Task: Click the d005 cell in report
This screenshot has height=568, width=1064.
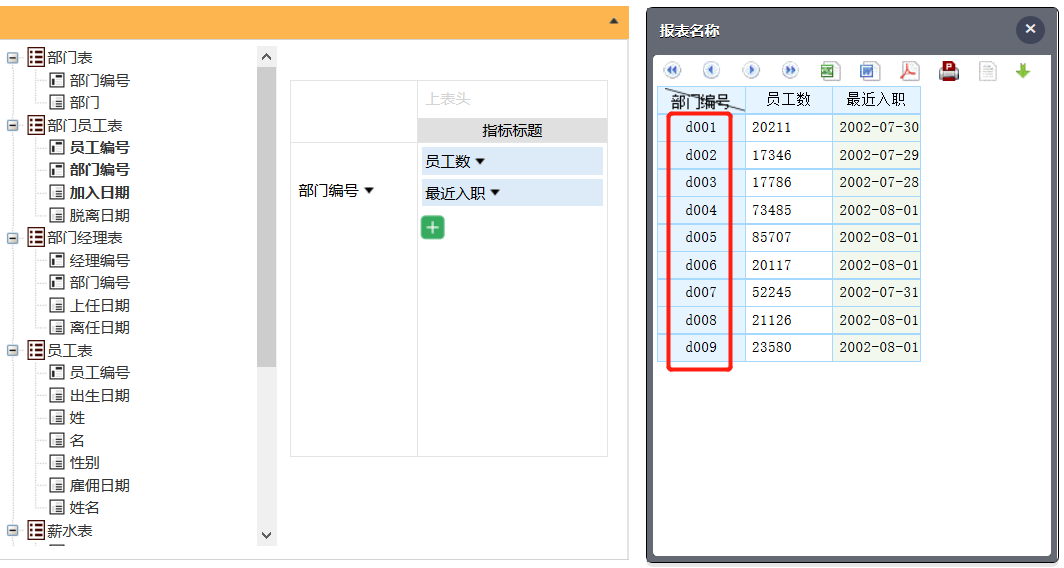Action: tap(701, 238)
